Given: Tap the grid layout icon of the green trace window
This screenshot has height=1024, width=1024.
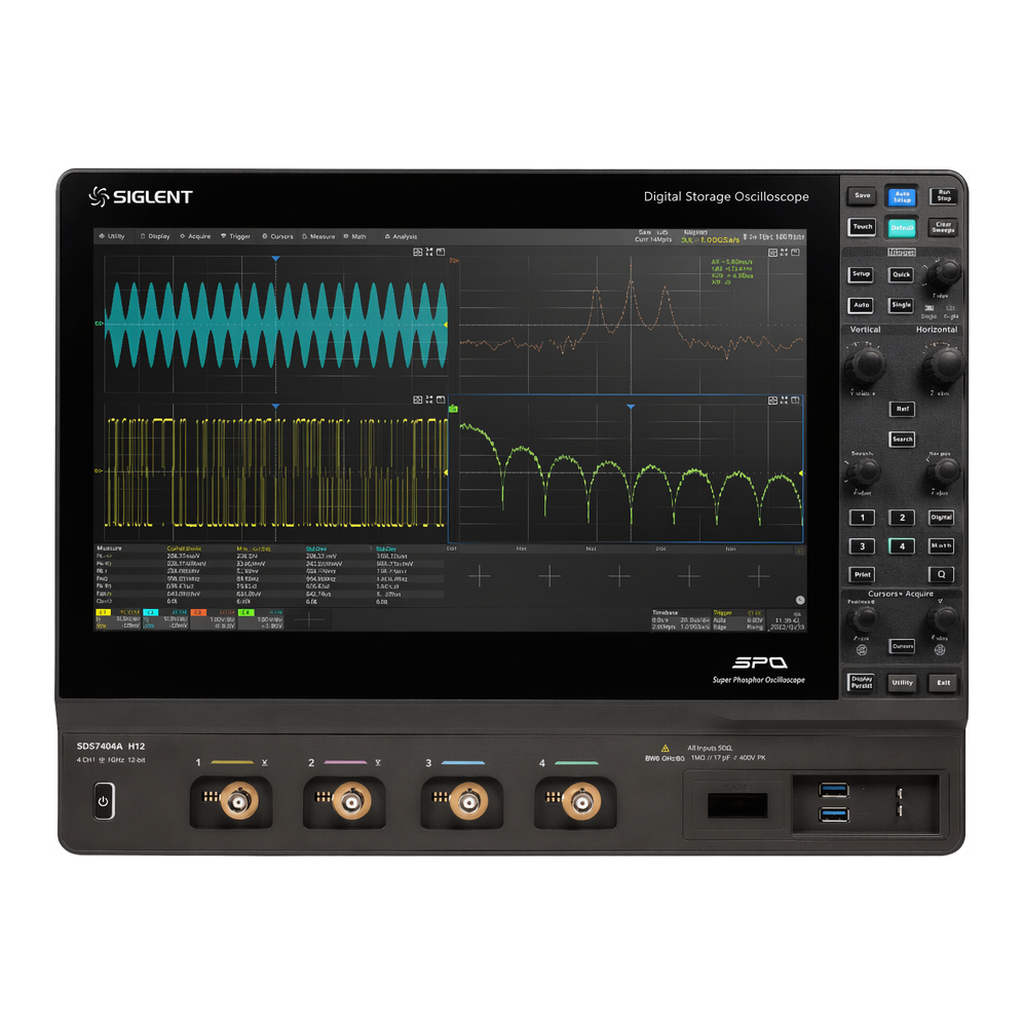Looking at the screenshot, I should click(x=773, y=400).
